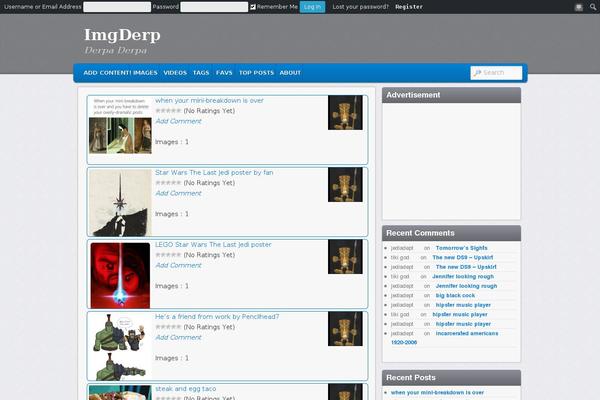600x400 pixels.
Task: Click the Log In button
Action: pos(312,7)
